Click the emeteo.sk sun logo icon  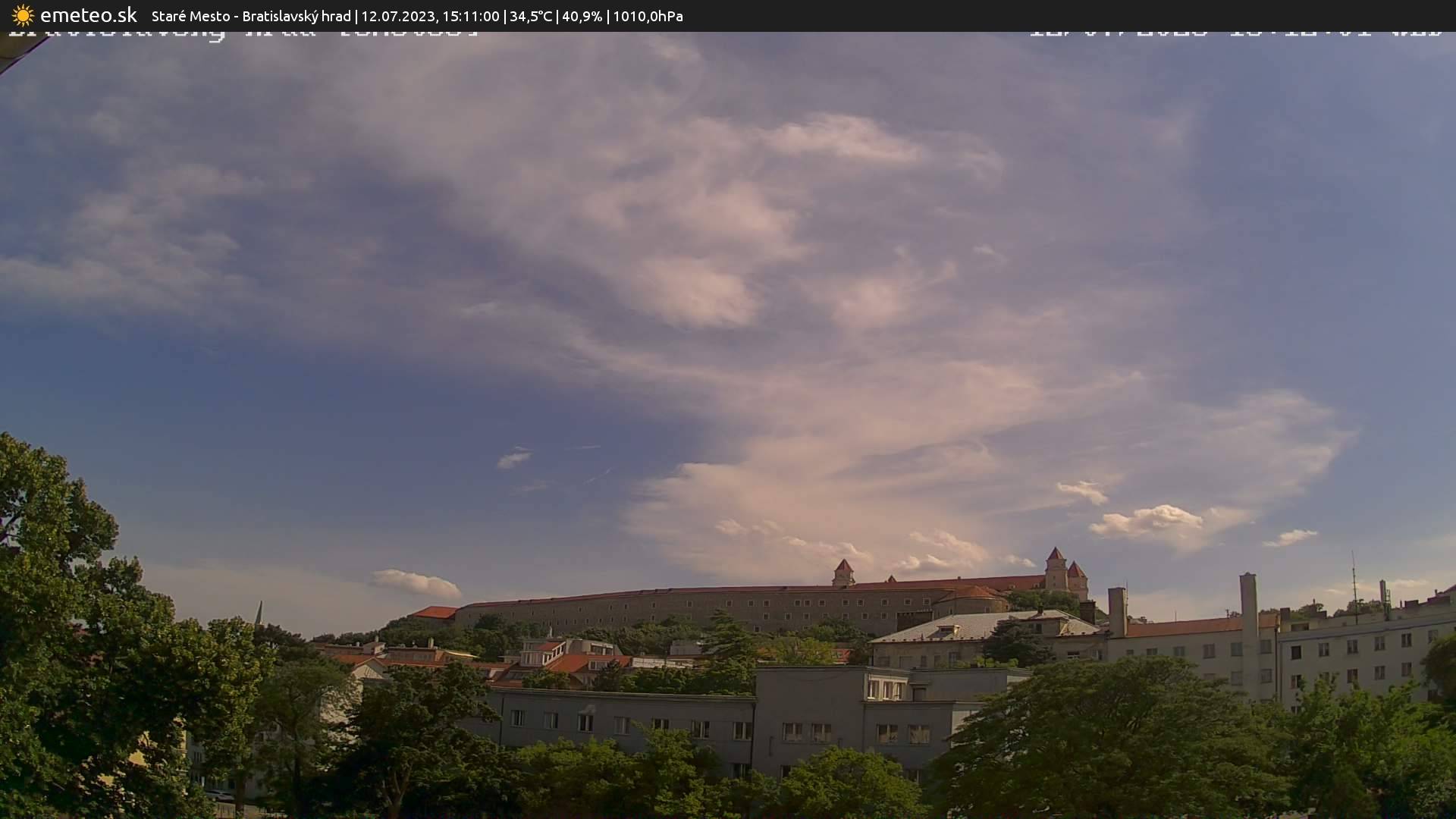point(23,16)
